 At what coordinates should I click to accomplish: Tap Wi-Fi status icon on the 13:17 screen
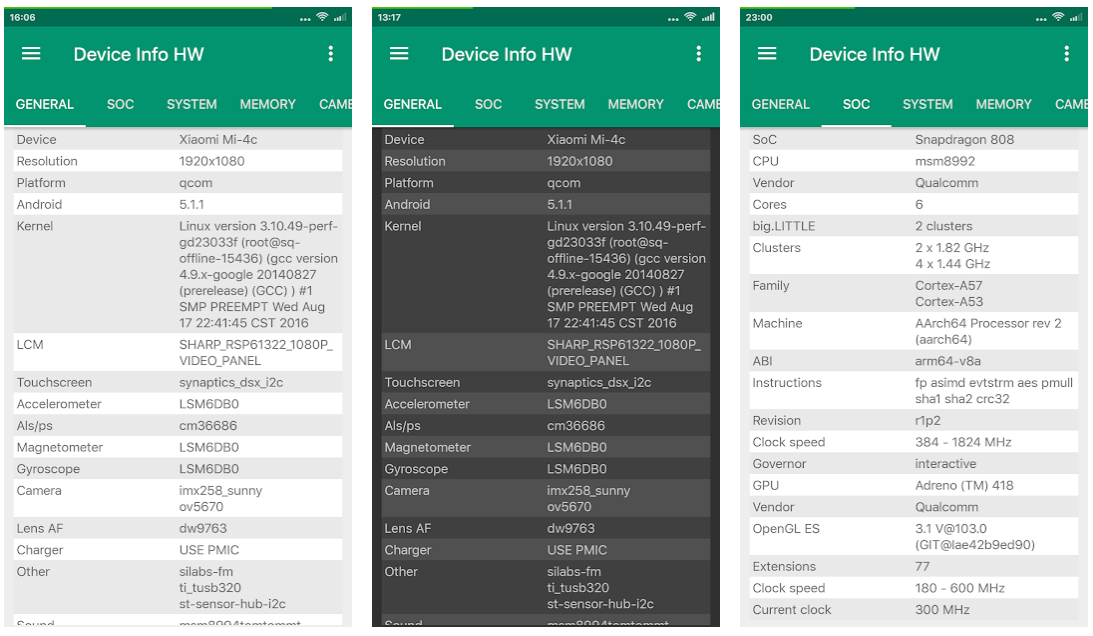click(690, 17)
